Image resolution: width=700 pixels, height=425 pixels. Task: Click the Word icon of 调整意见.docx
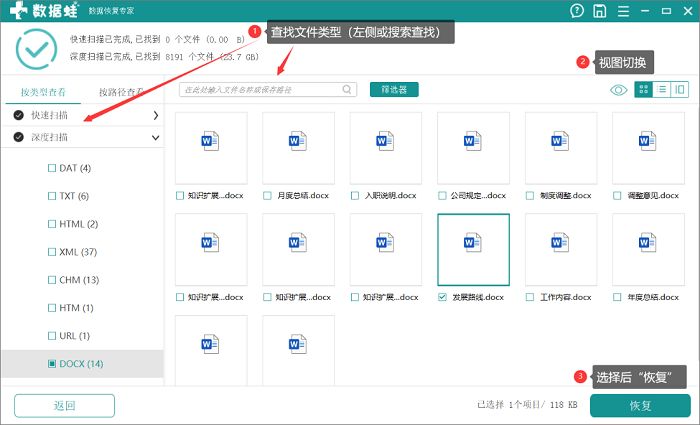pyautogui.click(x=647, y=141)
